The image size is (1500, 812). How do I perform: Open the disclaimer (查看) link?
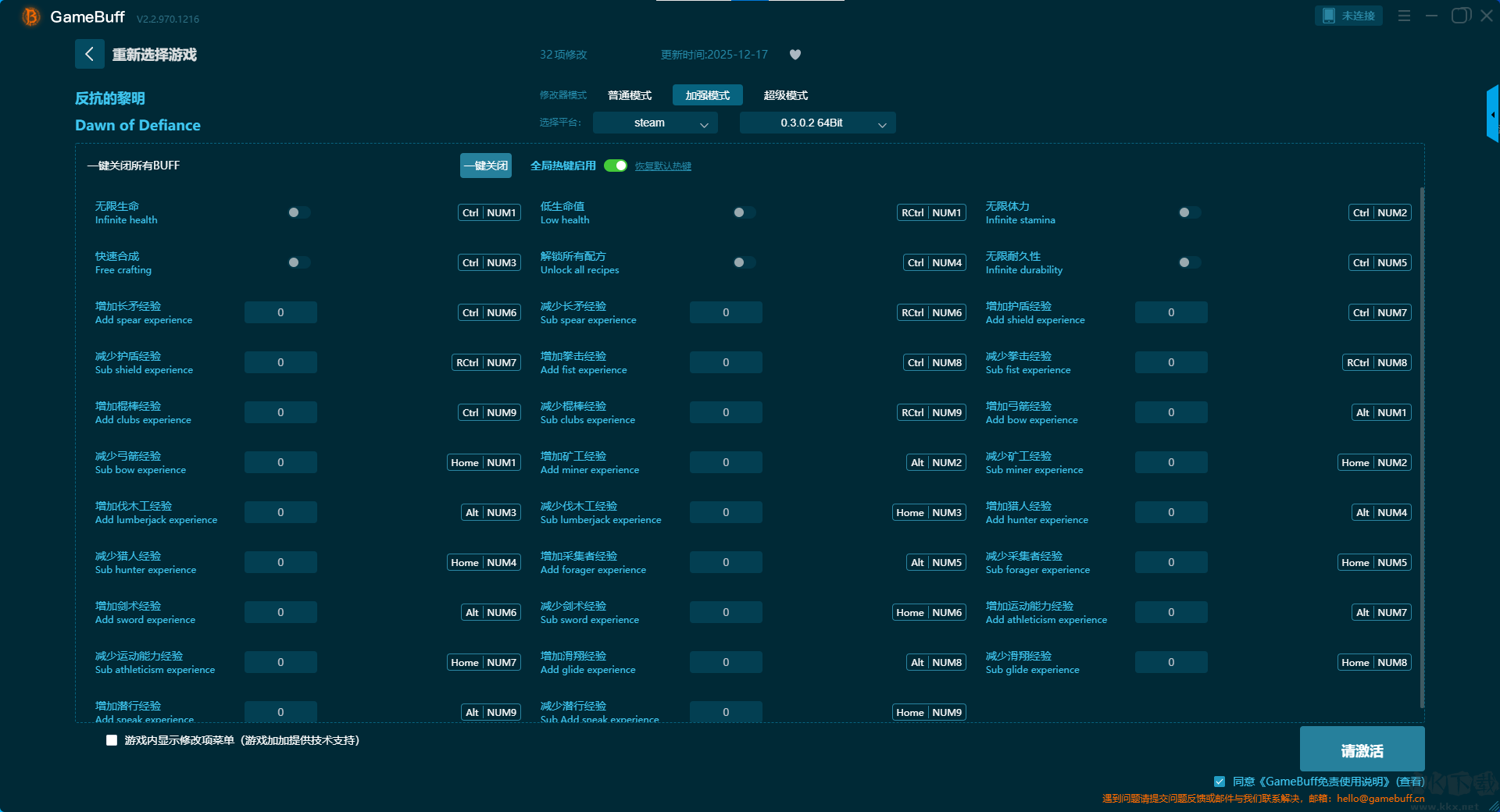coord(1411,782)
